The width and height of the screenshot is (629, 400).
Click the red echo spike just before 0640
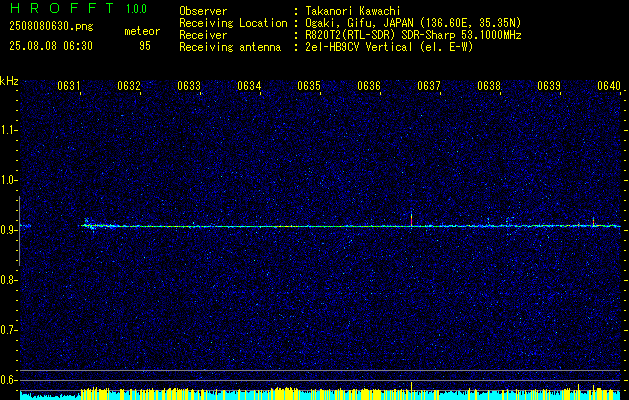[593, 222]
